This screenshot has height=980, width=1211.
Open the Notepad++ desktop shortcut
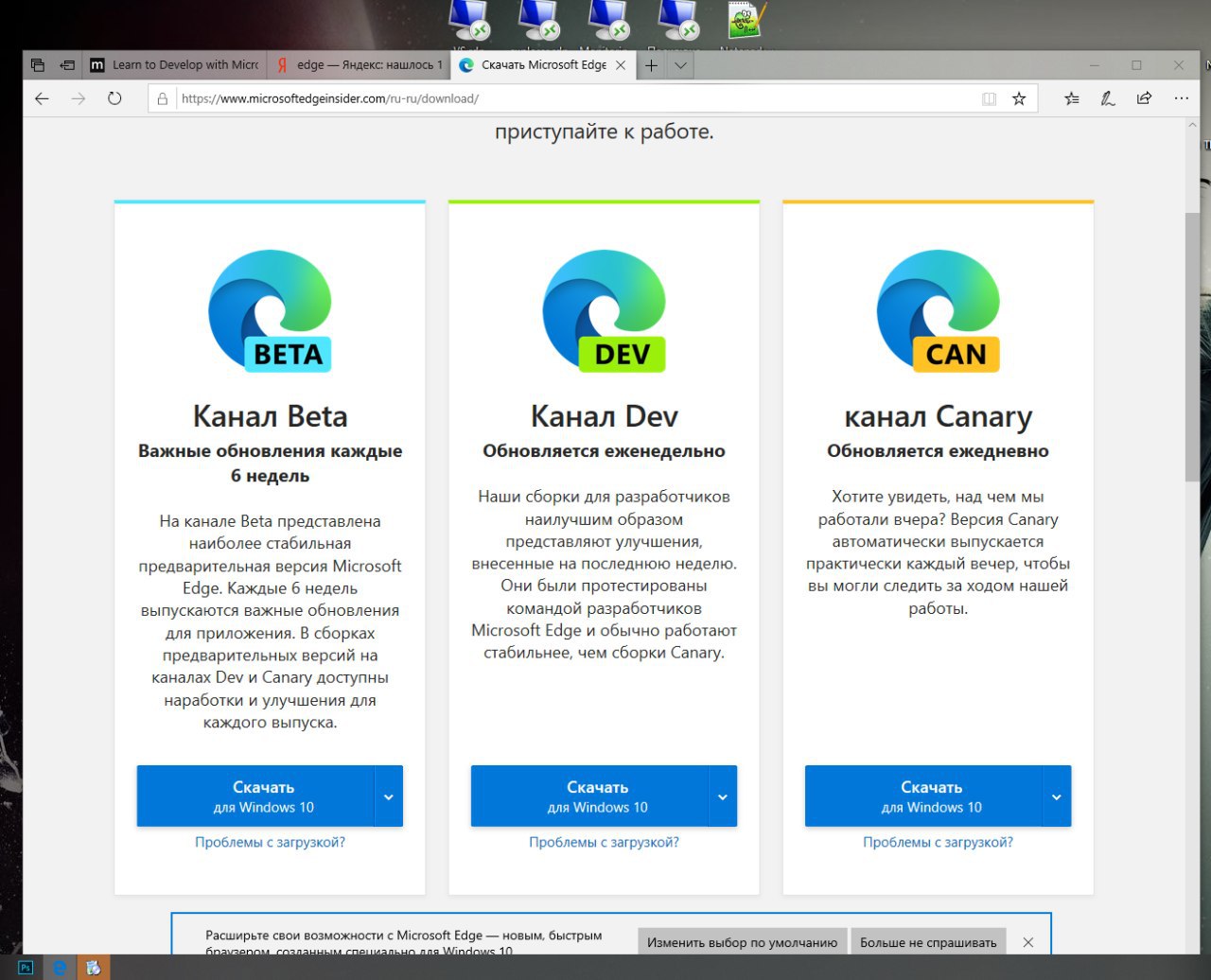pyautogui.click(x=746, y=23)
